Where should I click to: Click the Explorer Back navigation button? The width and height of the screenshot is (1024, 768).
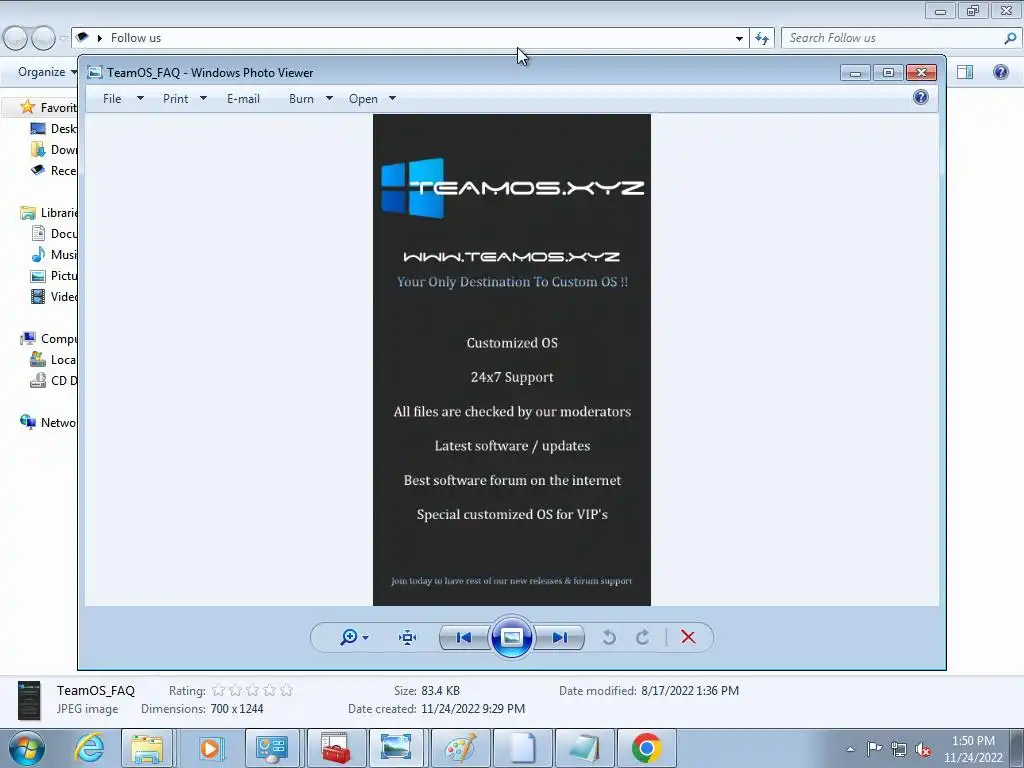[x=16, y=39]
